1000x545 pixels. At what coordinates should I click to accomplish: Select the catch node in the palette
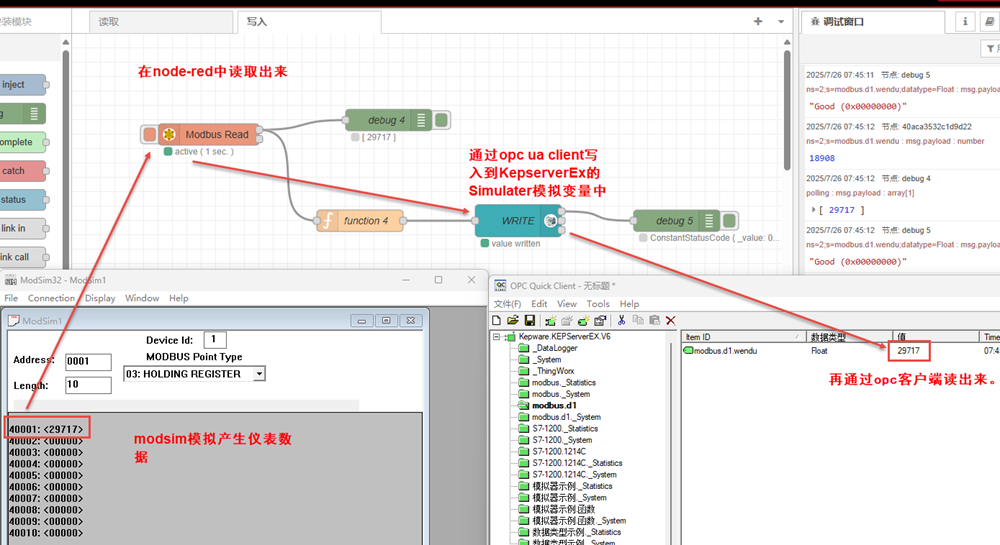tap(22, 171)
